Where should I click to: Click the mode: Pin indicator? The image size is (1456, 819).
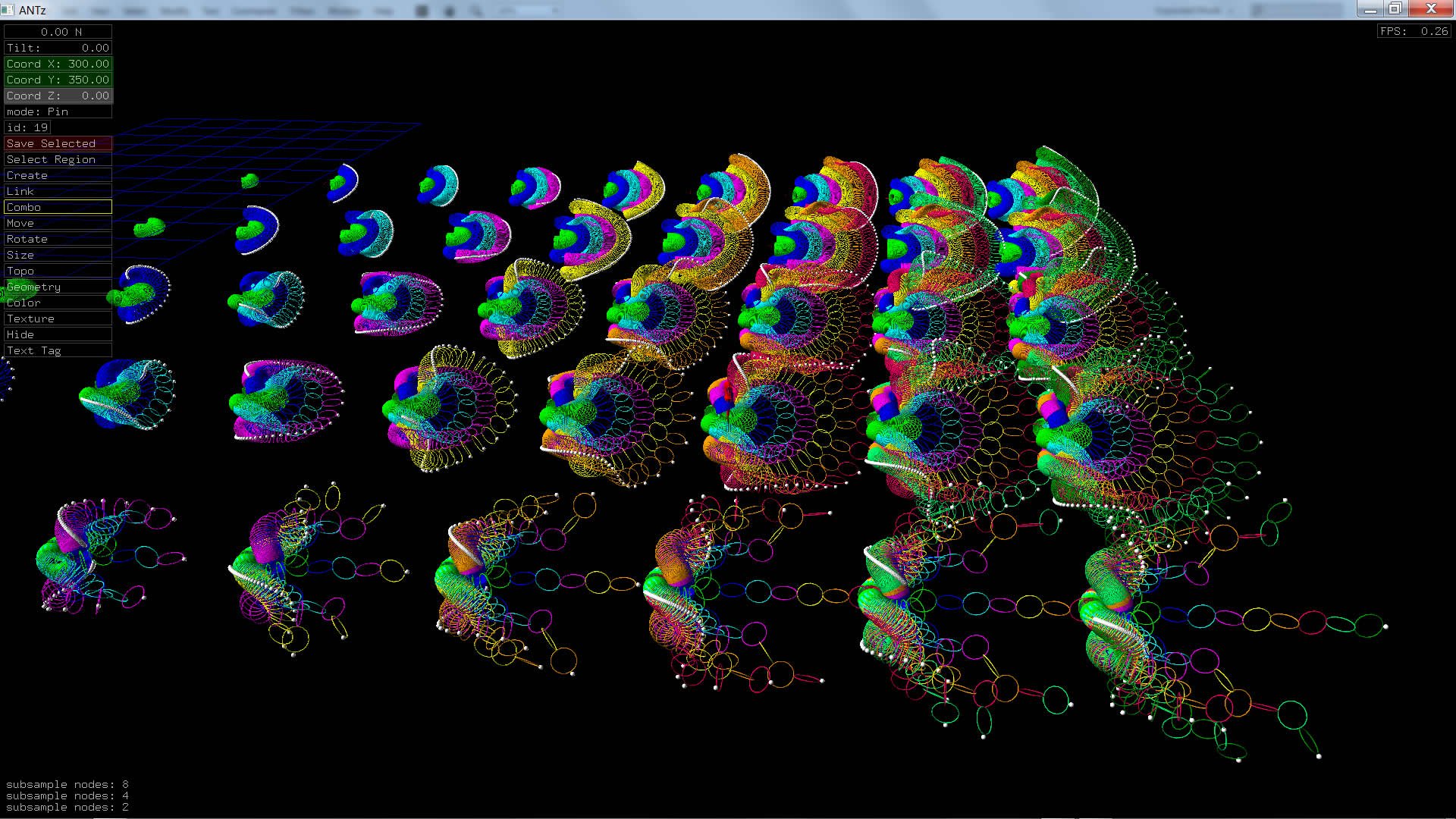58,111
